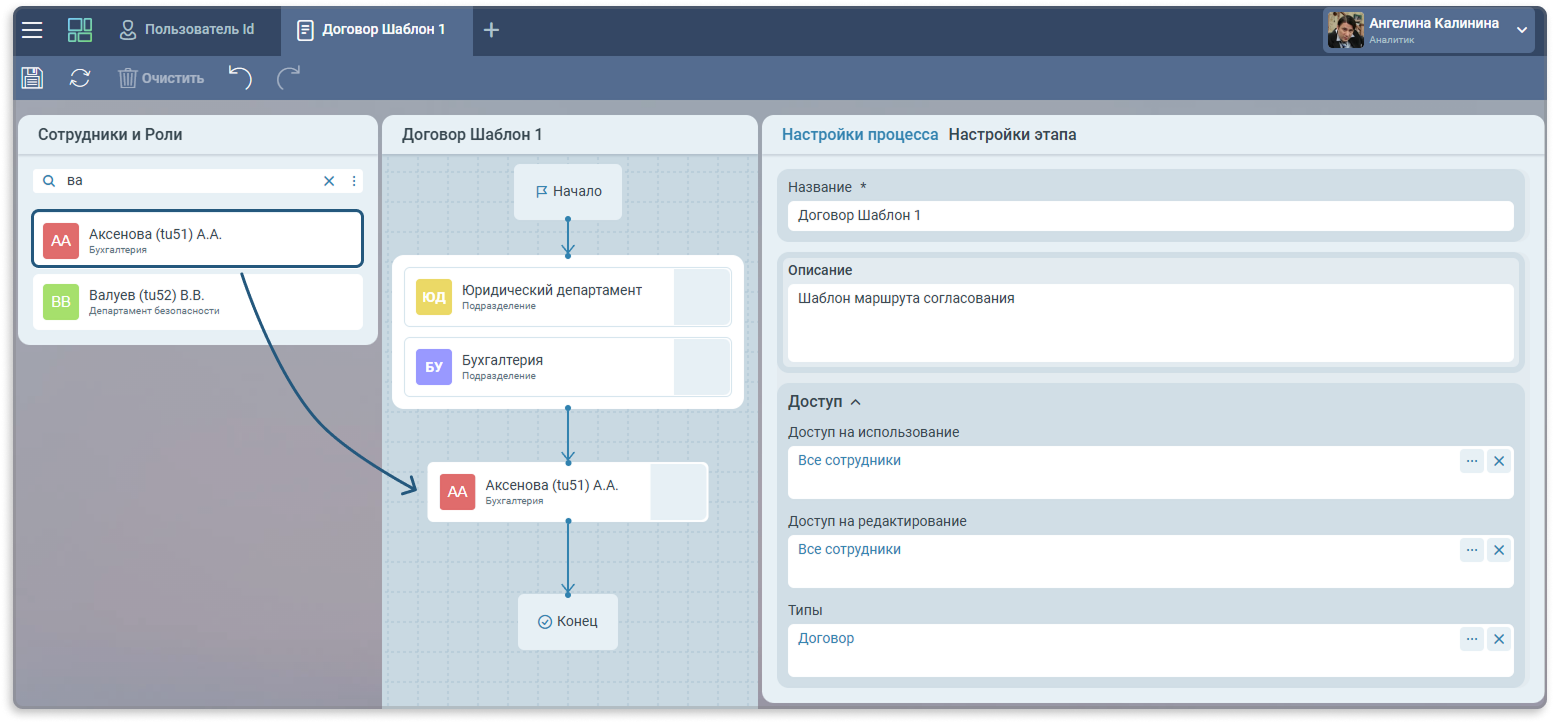Redo the last action
Image resolution: width=1554 pixels, height=723 pixels.
(x=288, y=78)
